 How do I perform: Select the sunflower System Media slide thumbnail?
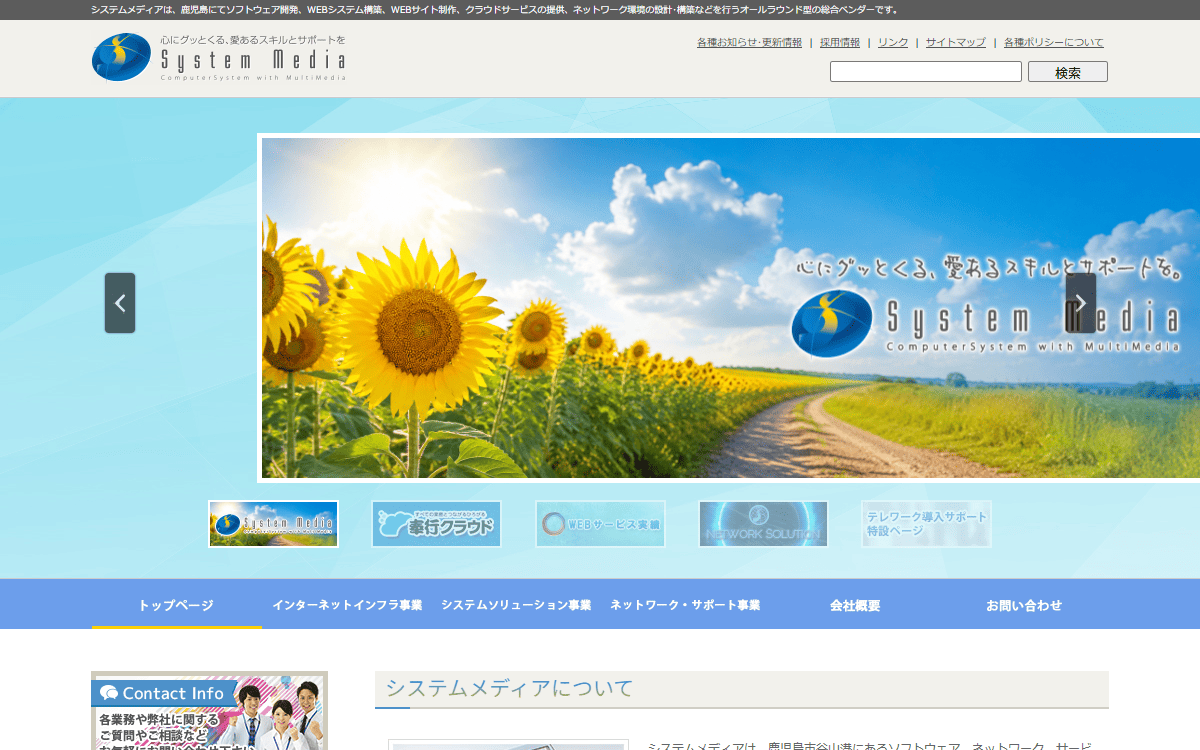click(x=274, y=524)
